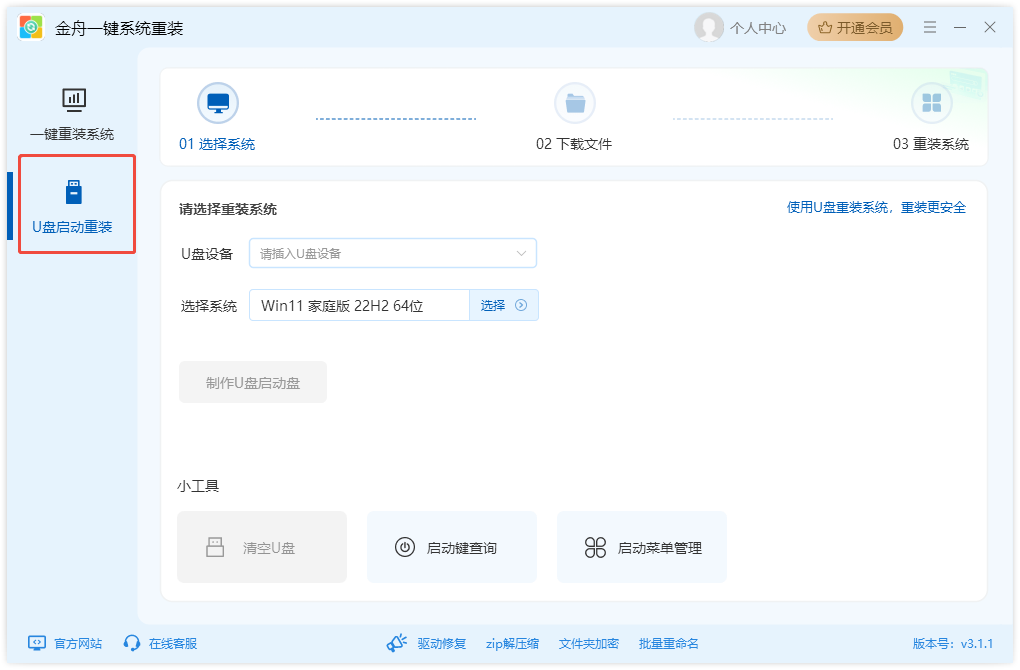This screenshot has width=1020, height=670.
Task: Click the 02 下载文件 folder step icon
Action: tap(574, 103)
